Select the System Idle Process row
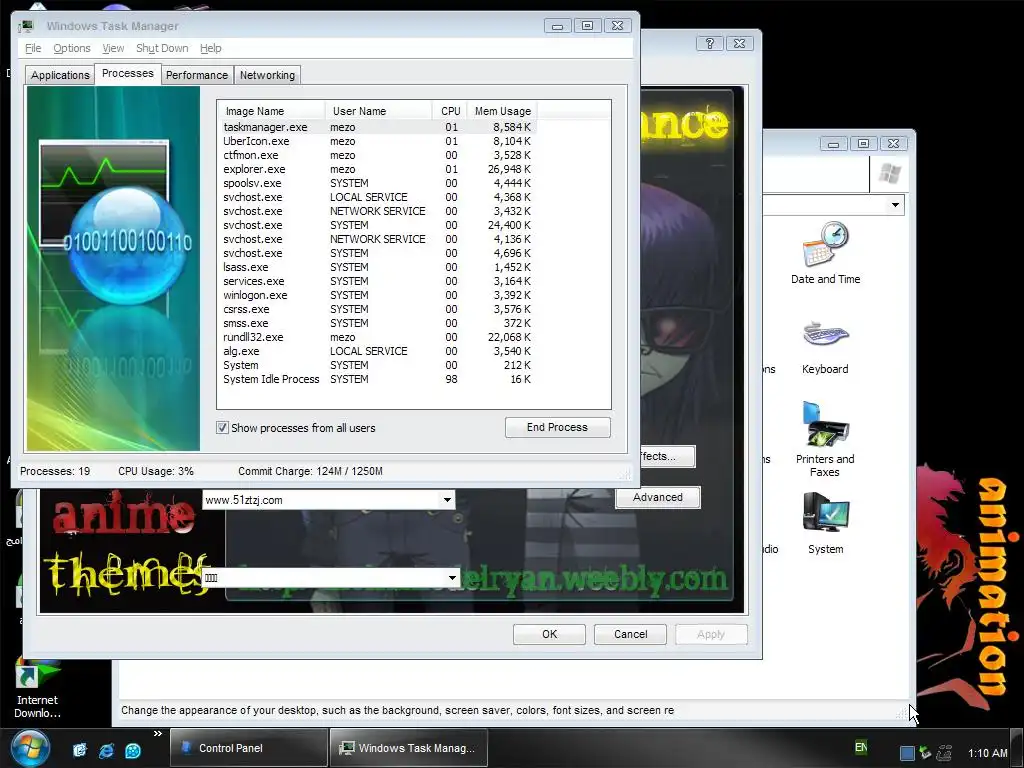This screenshot has width=1024, height=768. tap(377, 379)
